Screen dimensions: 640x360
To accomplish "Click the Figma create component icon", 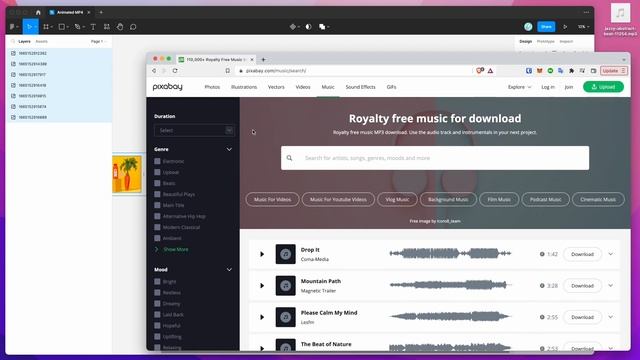I will point(293,27).
